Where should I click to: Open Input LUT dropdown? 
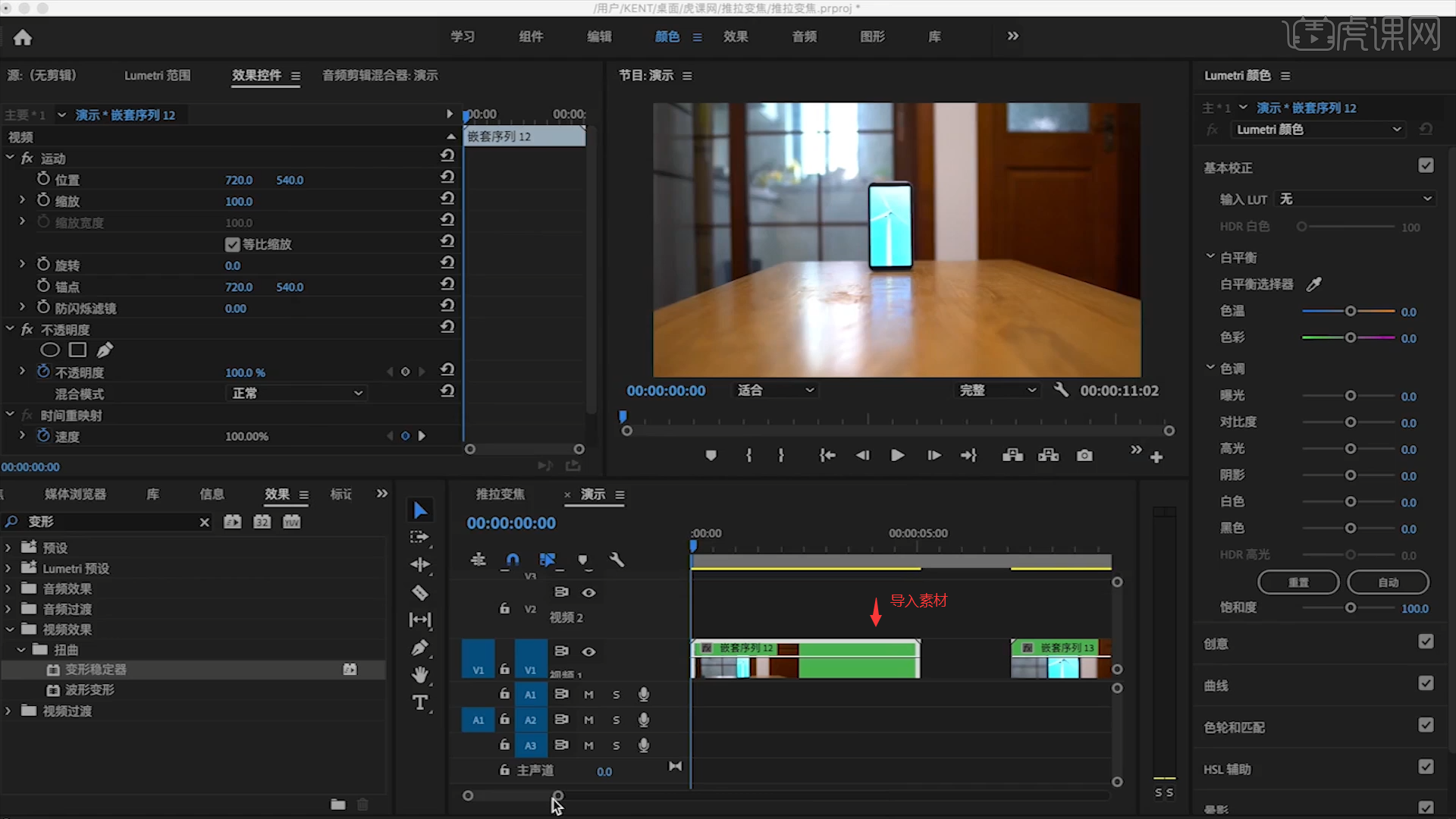pos(1355,199)
